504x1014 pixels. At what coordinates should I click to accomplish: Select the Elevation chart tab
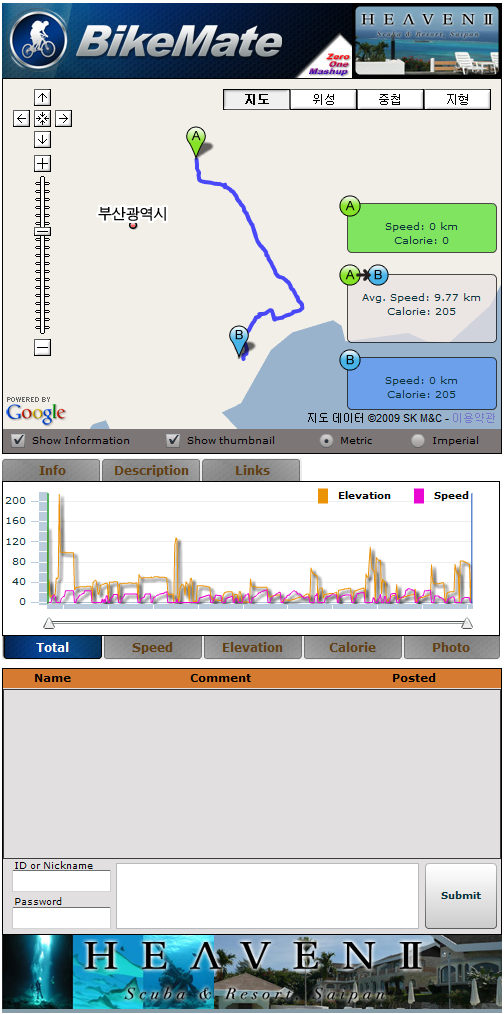(252, 647)
